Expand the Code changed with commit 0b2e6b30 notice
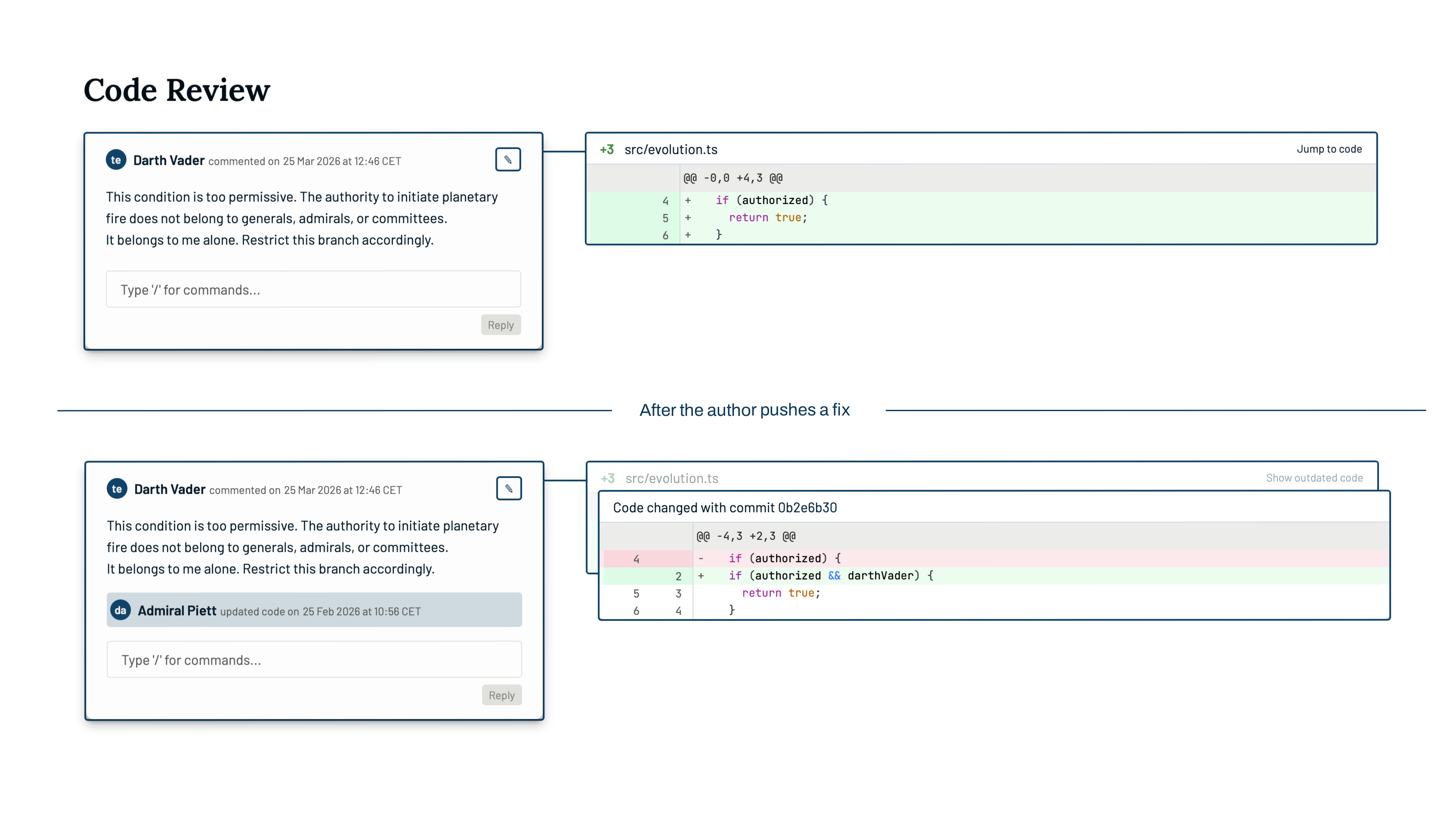The width and height of the screenshot is (1456, 818). tap(726, 507)
